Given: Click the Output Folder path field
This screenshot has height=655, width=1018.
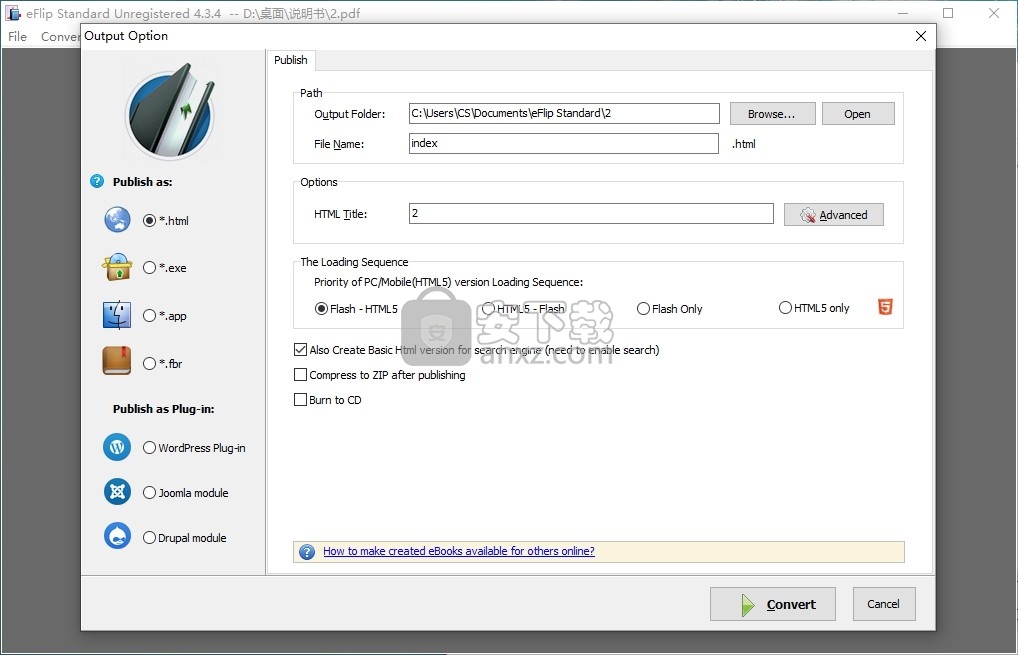Looking at the screenshot, I should tap(564, 113).
